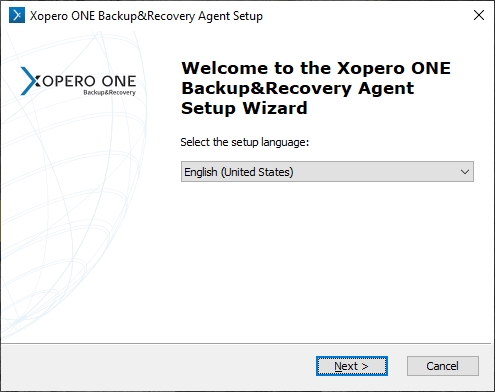495x392 pixels.
Task: Close the Agent Setup window
Action: tap(479, 15)
